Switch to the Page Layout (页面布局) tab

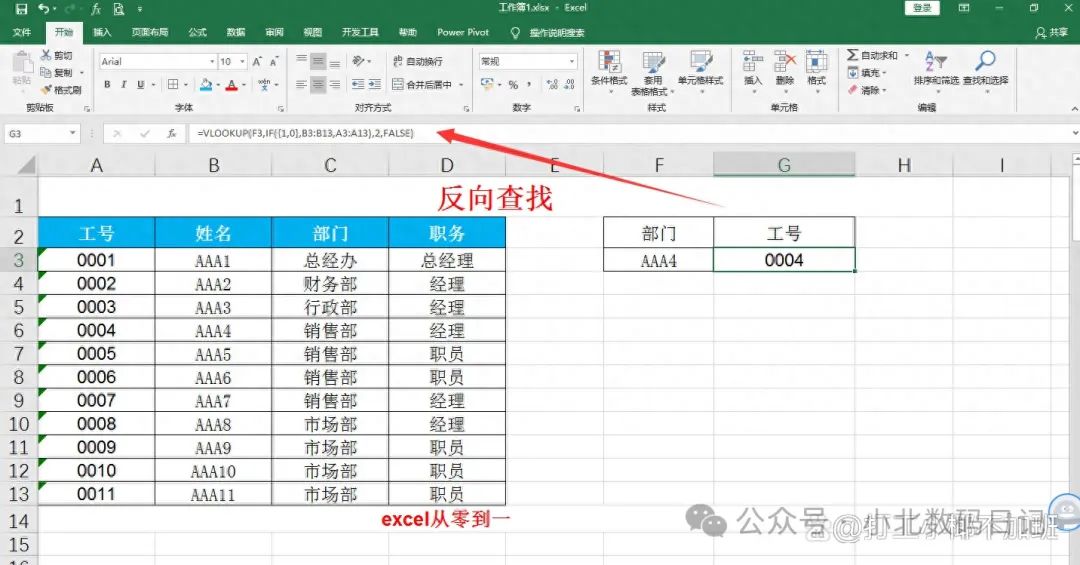click(x=150, y=32)
